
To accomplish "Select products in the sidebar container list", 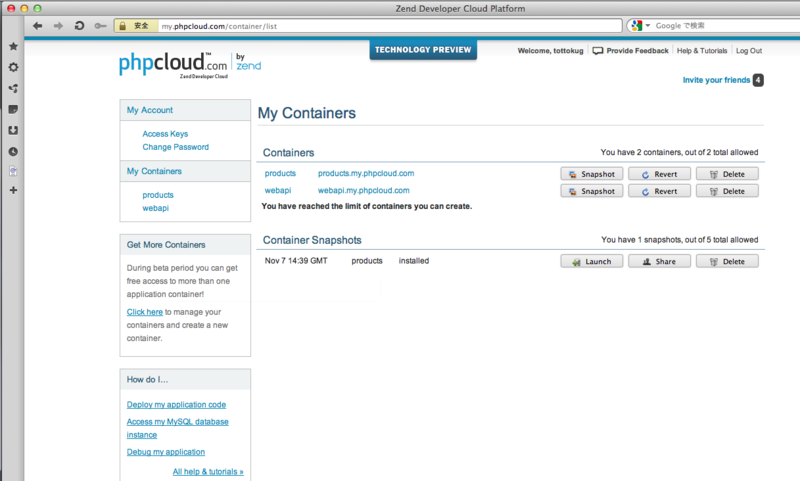I will pos(158,195).
